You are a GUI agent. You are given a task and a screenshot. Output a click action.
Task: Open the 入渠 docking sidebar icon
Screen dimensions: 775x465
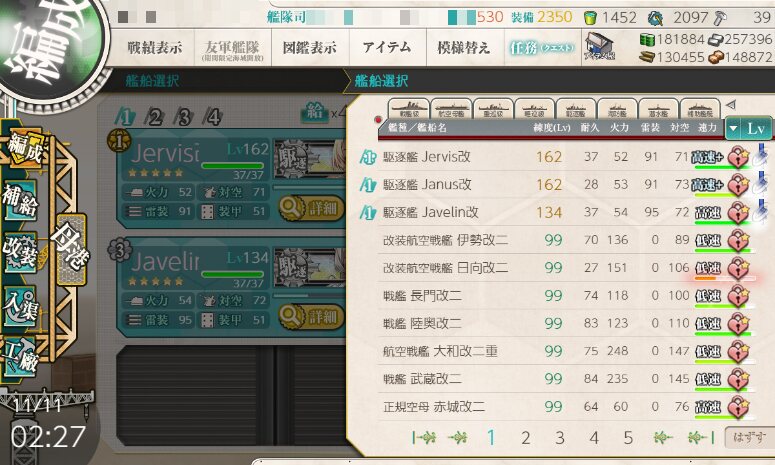[x=20, y=306]
